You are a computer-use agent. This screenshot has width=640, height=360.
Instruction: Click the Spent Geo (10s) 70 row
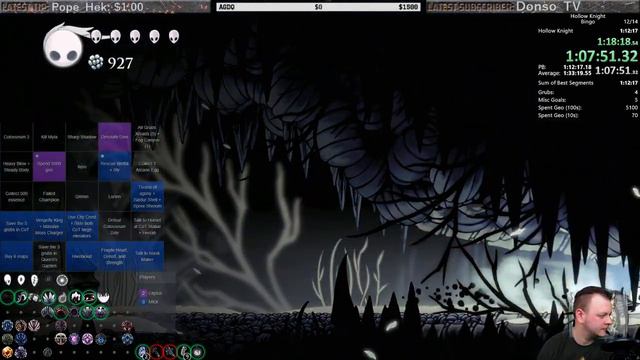click(588, 116)
